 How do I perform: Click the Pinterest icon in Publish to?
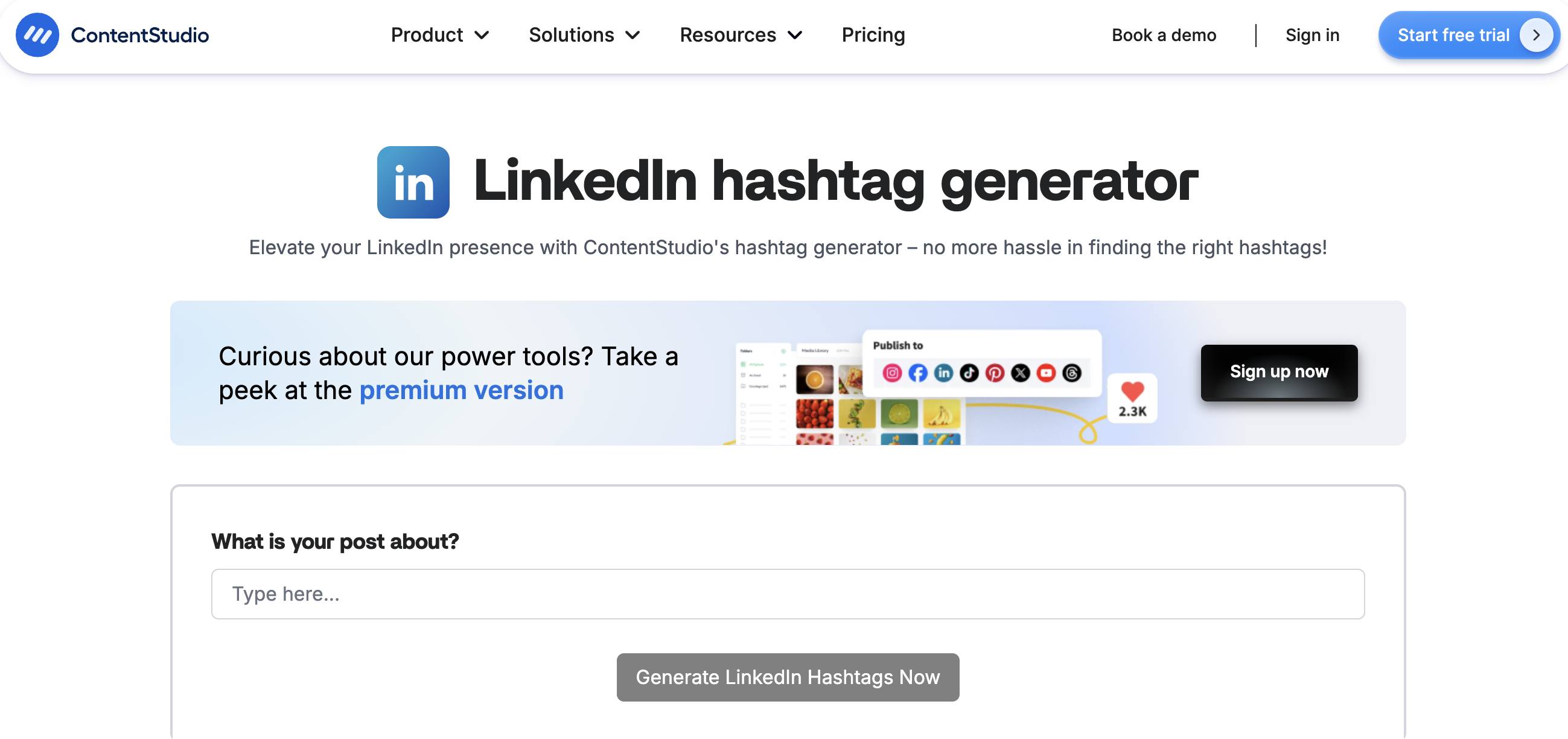point(995,373)
